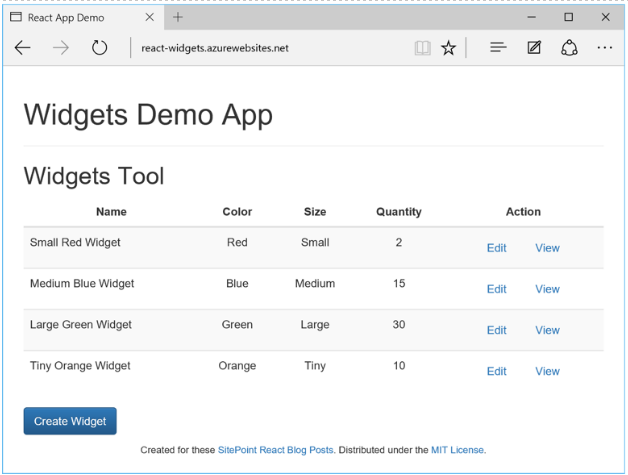Open the SitePoint React Blog Posts link
The image size is (628, 475).
click(276, 450)
